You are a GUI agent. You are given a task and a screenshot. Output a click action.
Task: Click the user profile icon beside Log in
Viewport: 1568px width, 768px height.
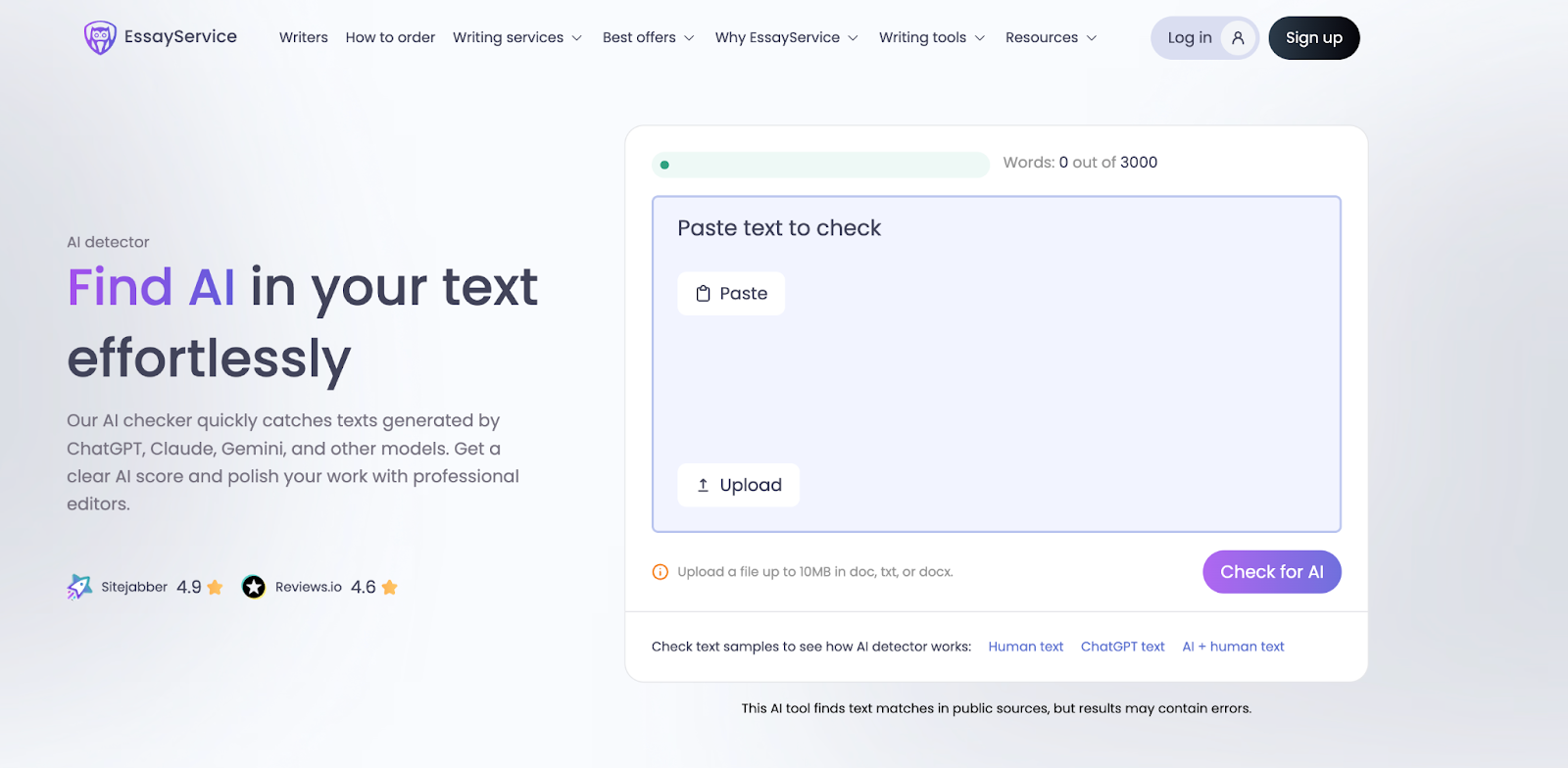tap(1238, 38)
